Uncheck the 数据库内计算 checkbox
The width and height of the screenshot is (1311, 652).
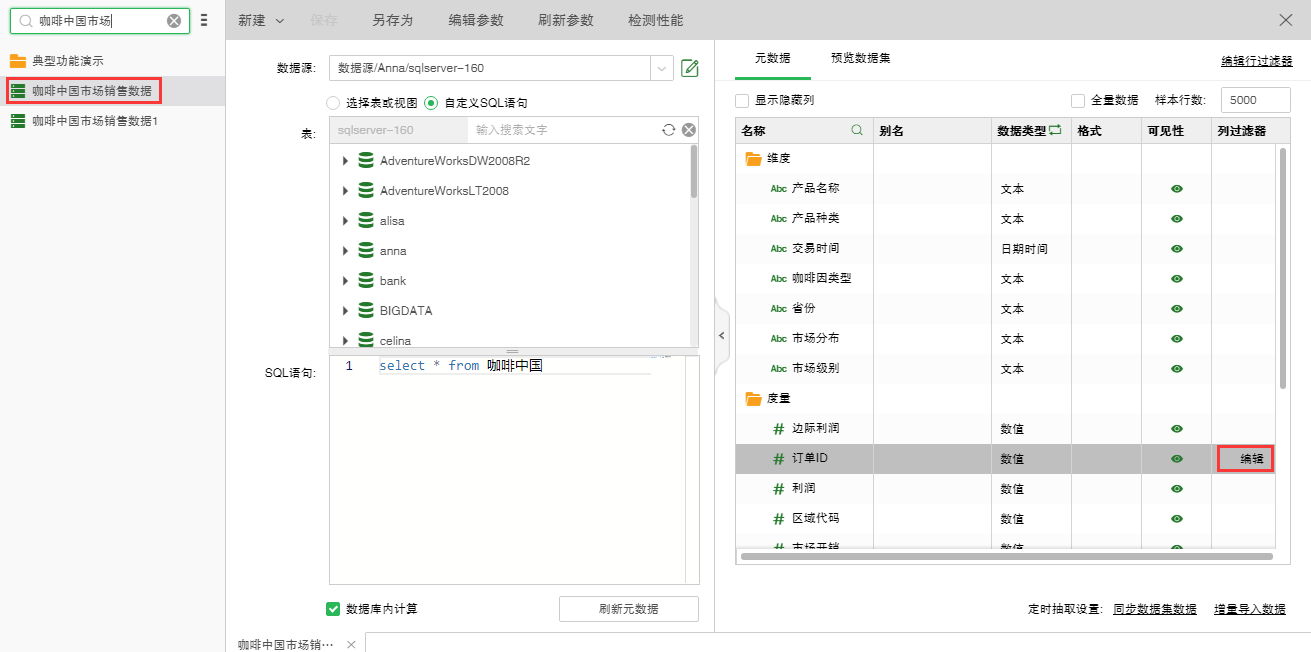tap(334, 608)
